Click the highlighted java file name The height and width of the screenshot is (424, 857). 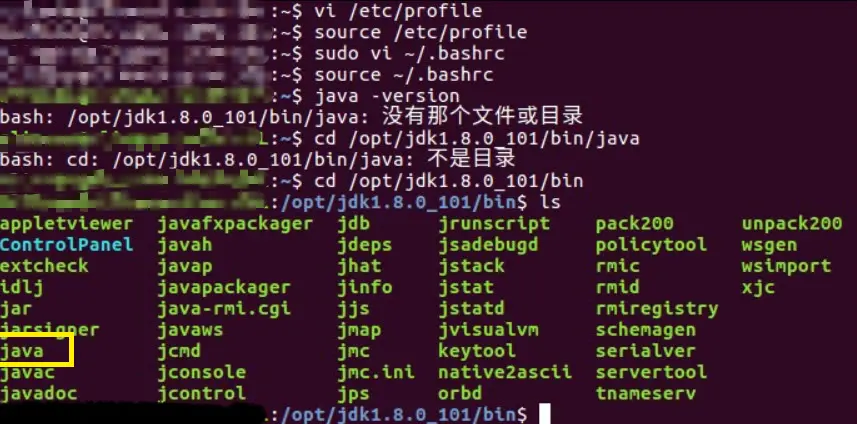coord(22,351)
